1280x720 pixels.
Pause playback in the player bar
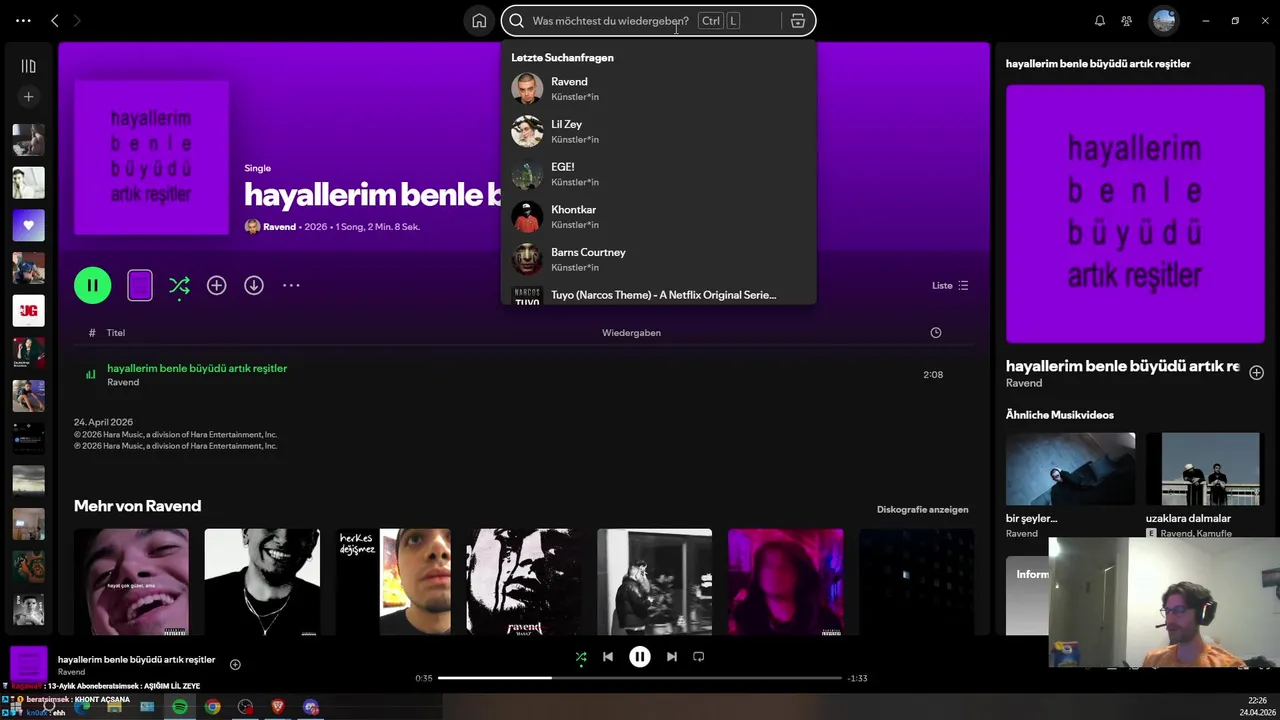[640, 657]
